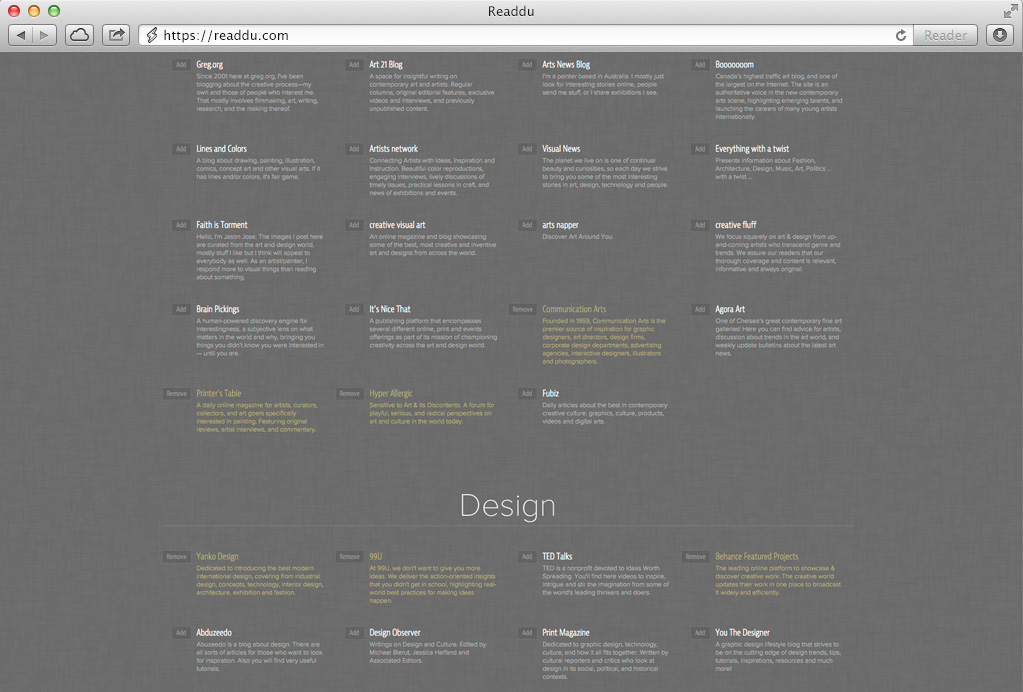The image size is (1023, 692).
Task: Add the Art 21 Blog feed
Action: 354,65
